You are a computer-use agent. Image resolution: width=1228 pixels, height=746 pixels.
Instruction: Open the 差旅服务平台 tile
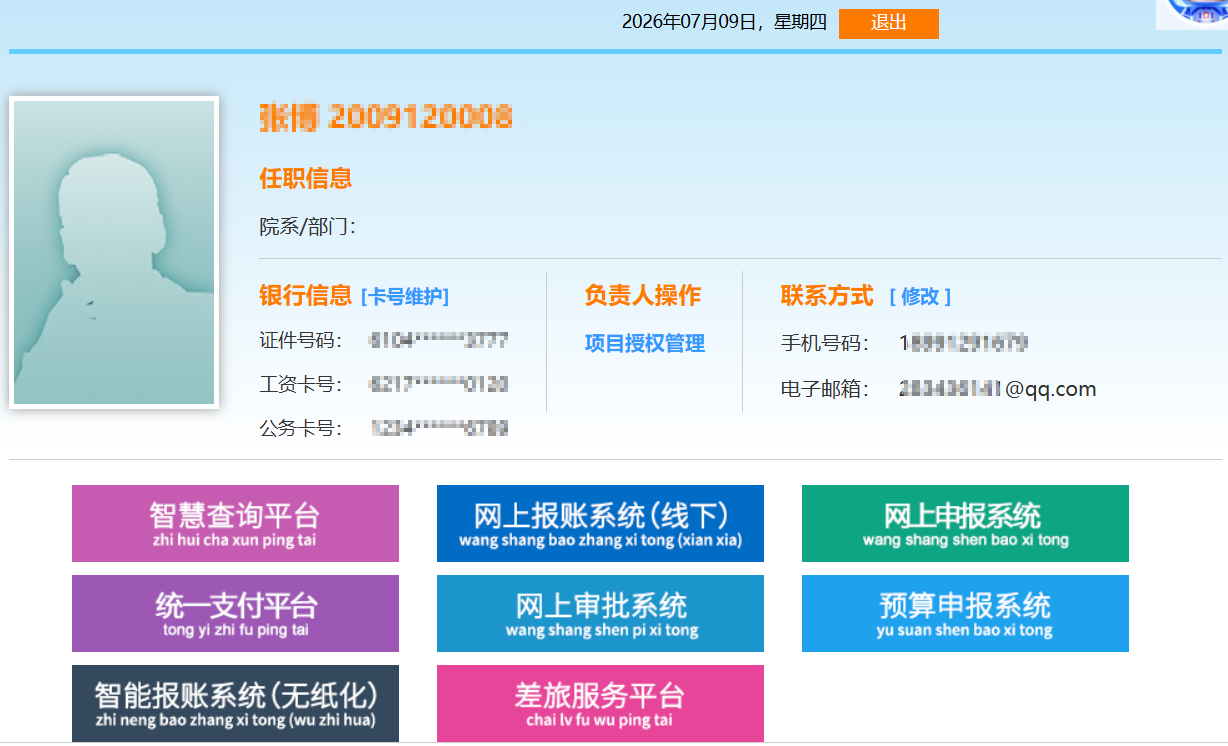(600, 704)
